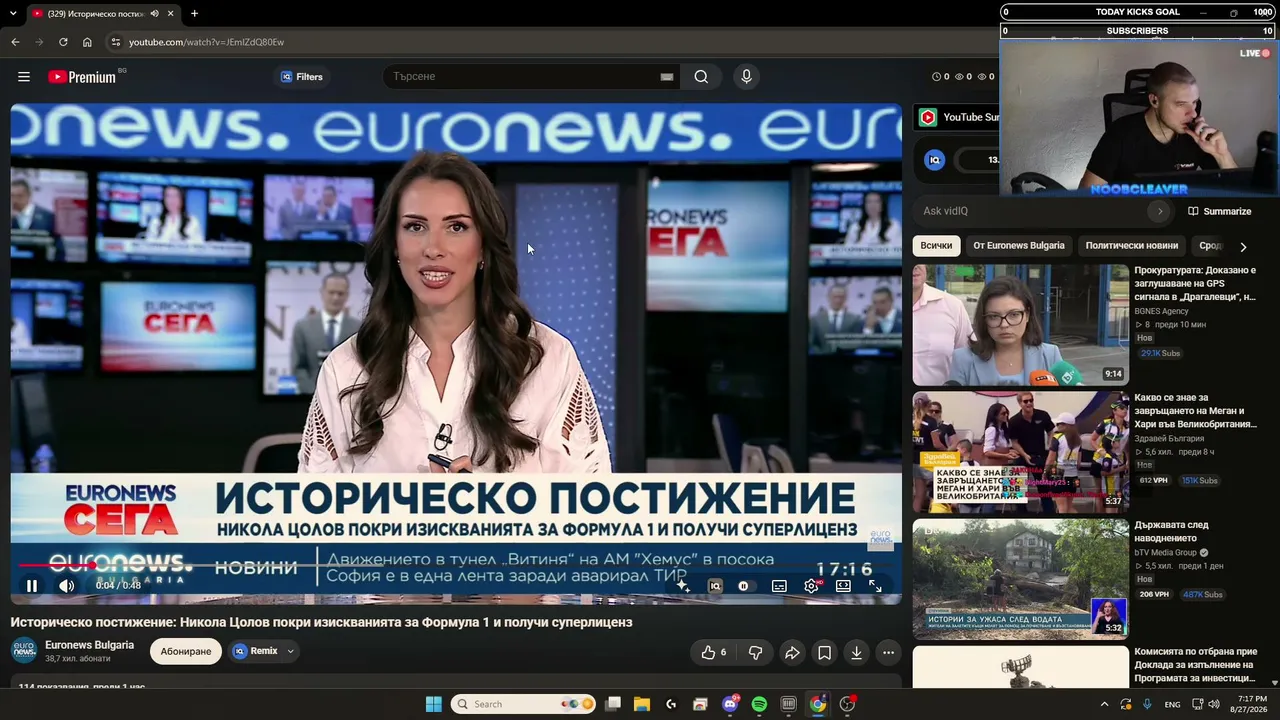Screen dimensions: 1280x720
Task: Show hidden system tray icons
Action: [x=1104, y=704]
